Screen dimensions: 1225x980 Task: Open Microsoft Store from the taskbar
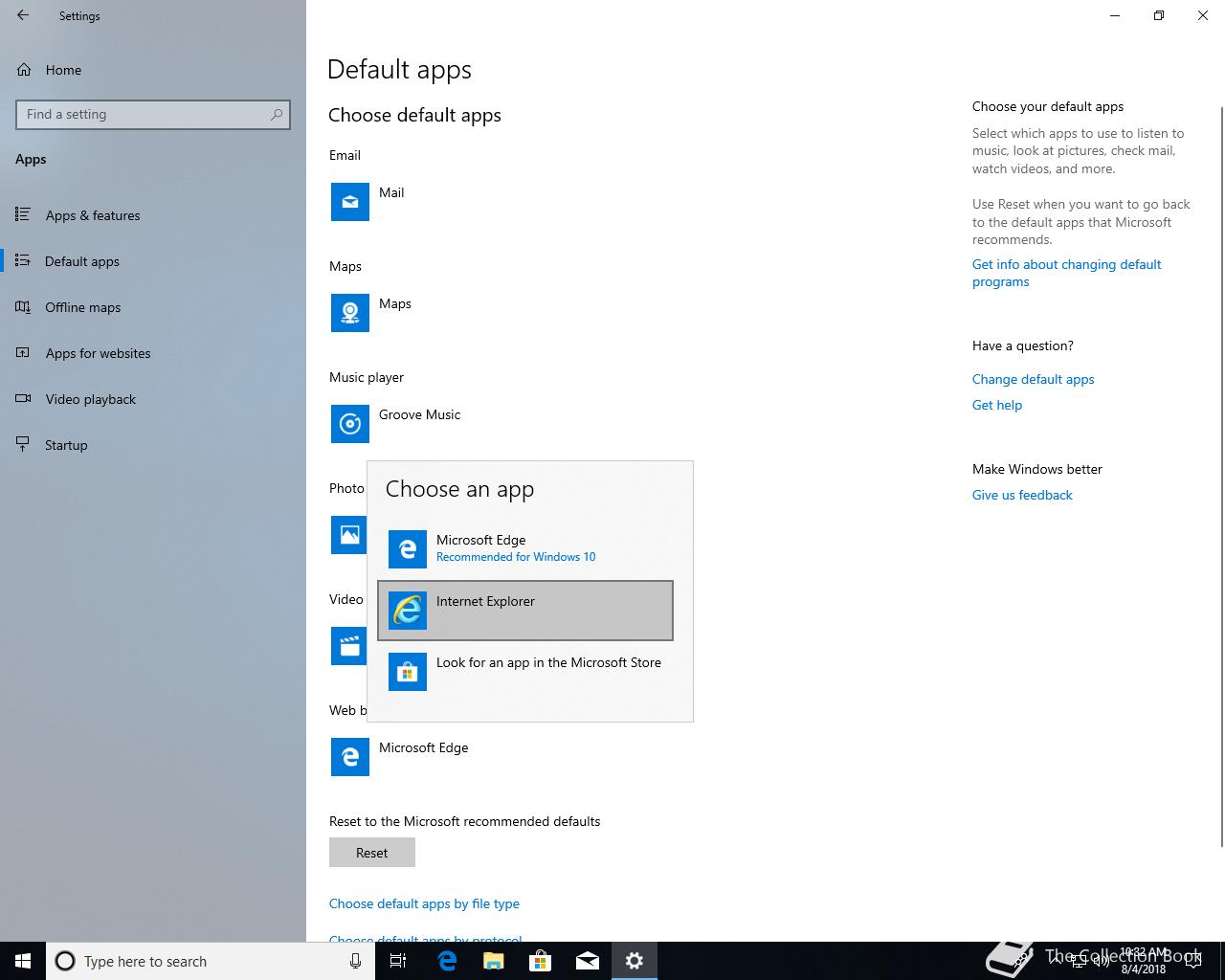(x=541, y=961)
